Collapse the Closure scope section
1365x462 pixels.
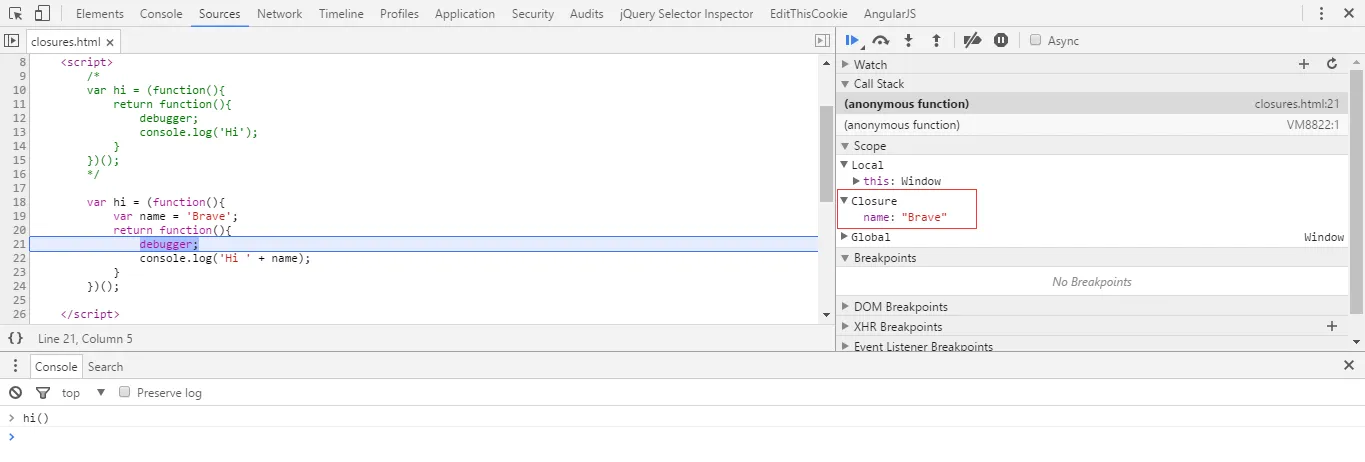pyautogui.click(x=844, y=201)
